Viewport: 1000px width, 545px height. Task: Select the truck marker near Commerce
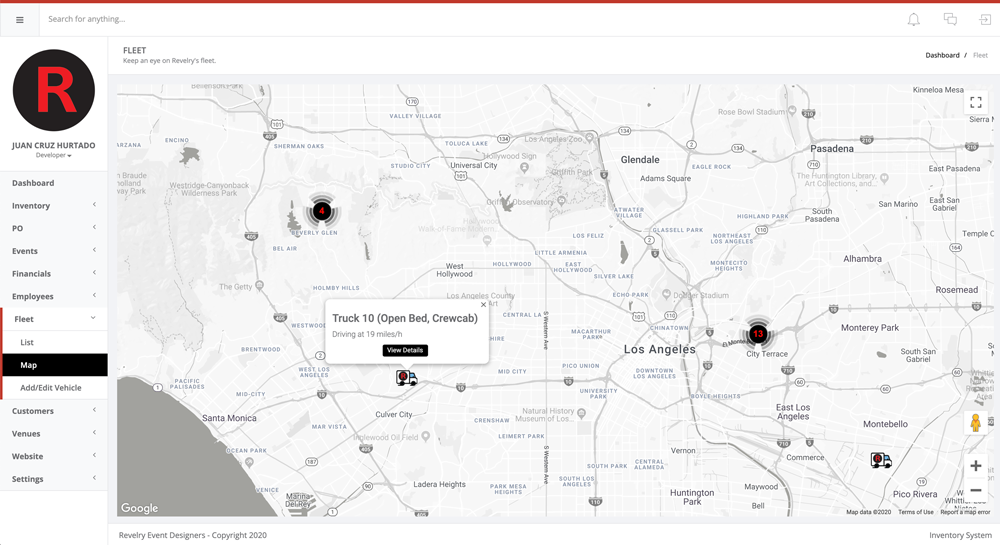(880, 460)
